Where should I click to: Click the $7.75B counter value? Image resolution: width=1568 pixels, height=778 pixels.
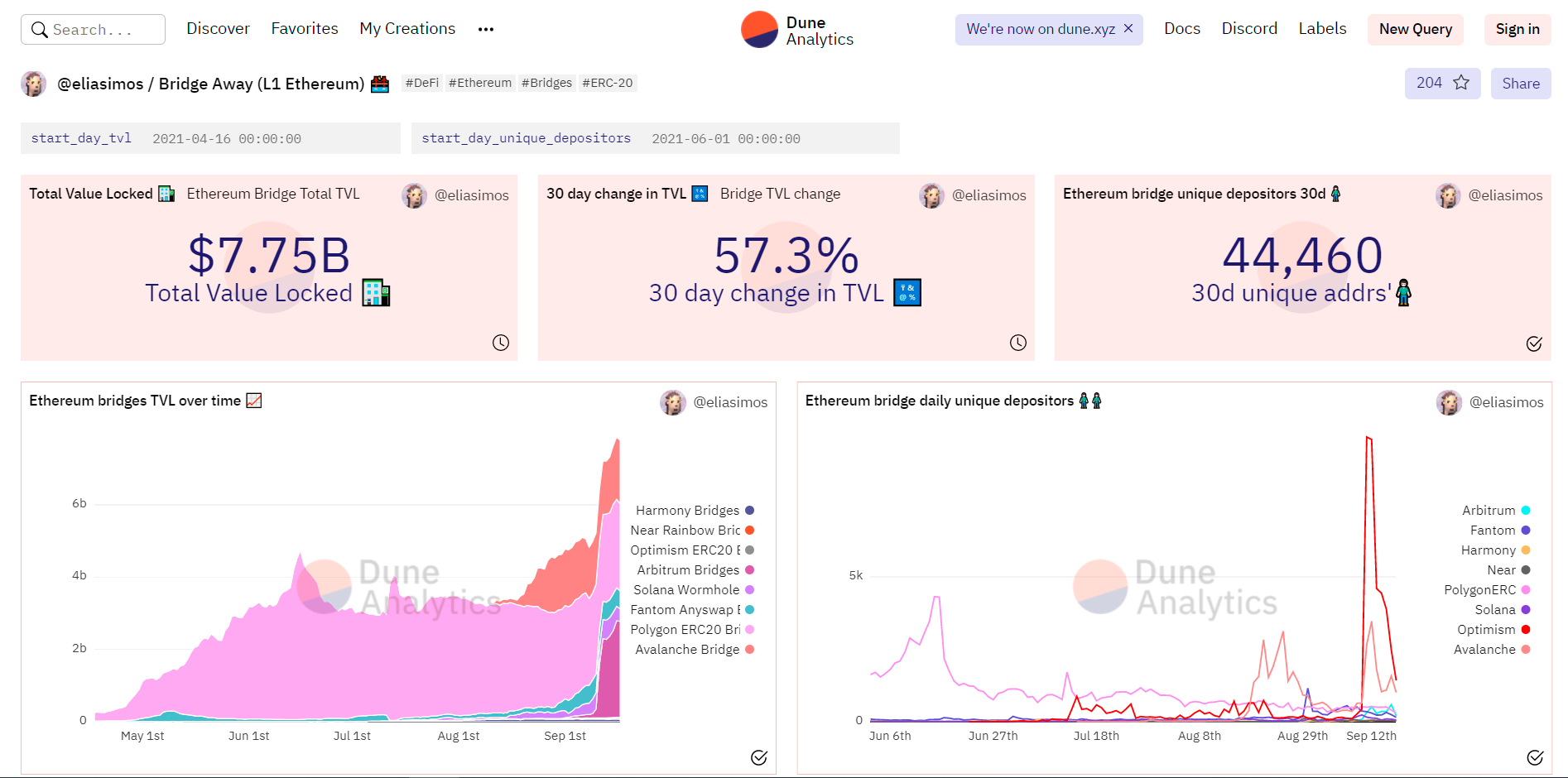tap(269, 255)
